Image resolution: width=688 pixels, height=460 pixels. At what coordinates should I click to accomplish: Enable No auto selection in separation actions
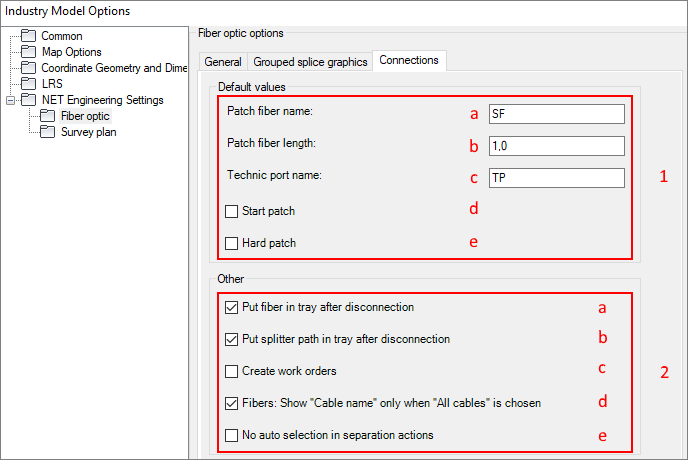pos(232,435)
